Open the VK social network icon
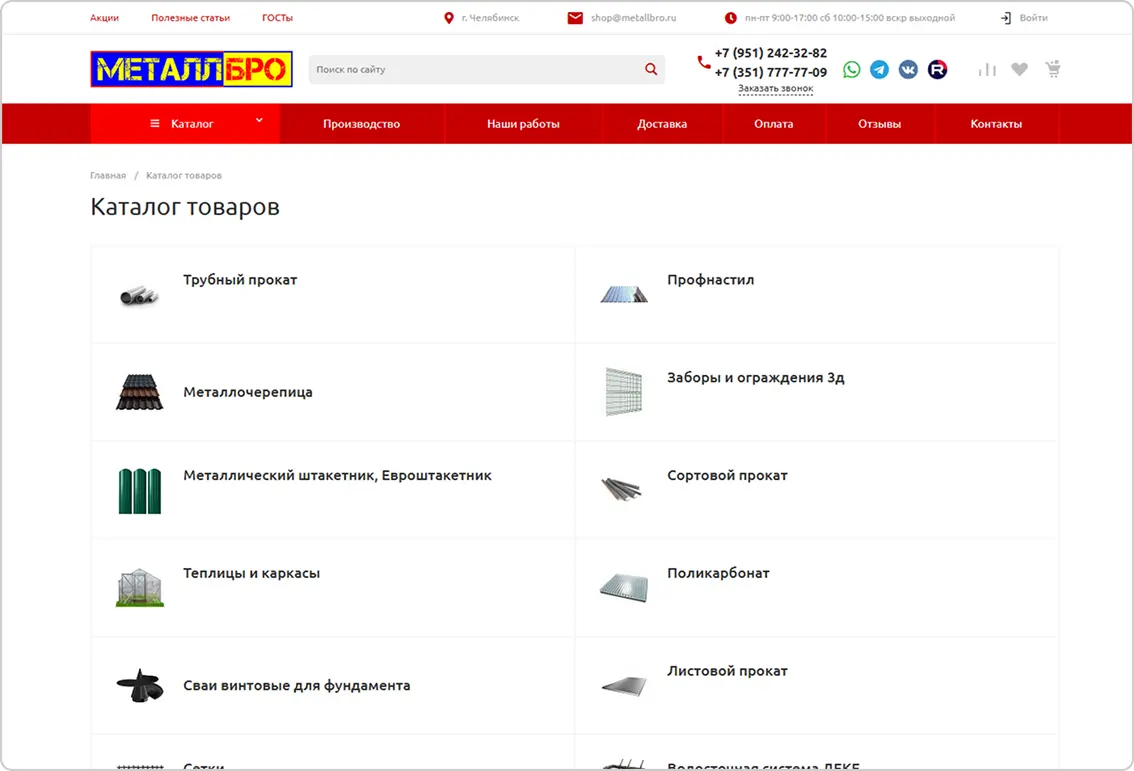This screenshot has width=1134, height=771. click(908, 69)
